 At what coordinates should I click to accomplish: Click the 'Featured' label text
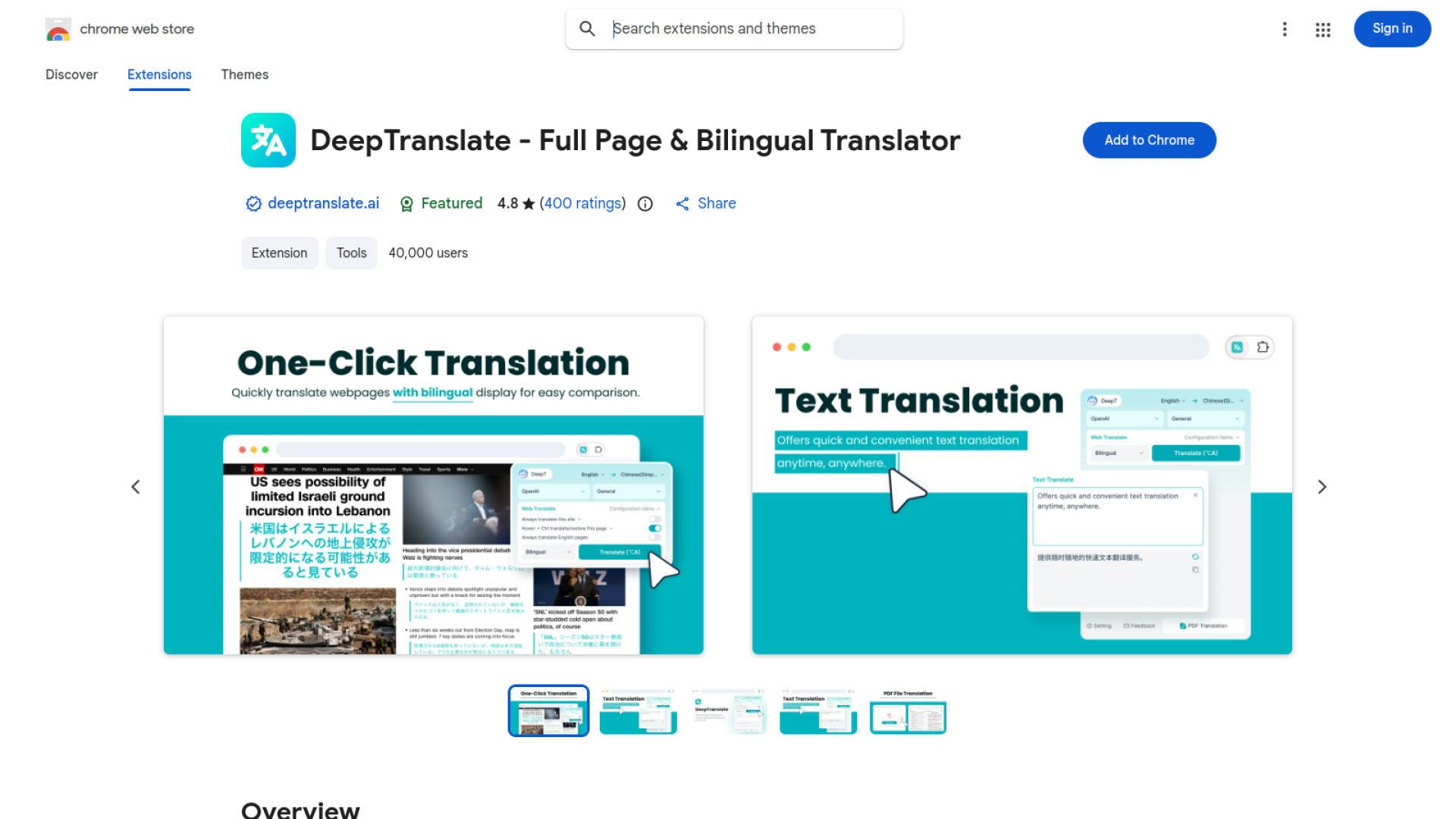click(452, 203)
